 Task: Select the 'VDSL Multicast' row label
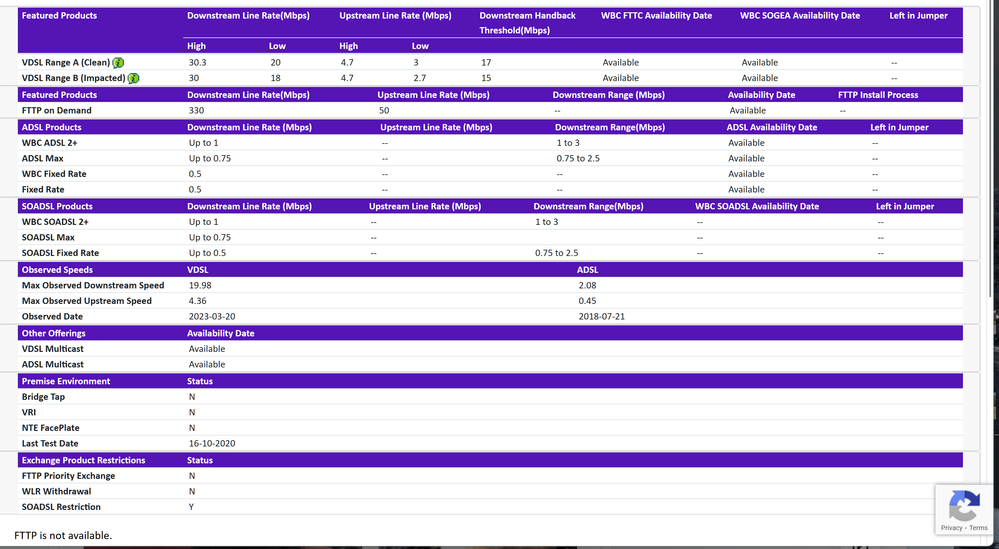[x=53, y=349]
